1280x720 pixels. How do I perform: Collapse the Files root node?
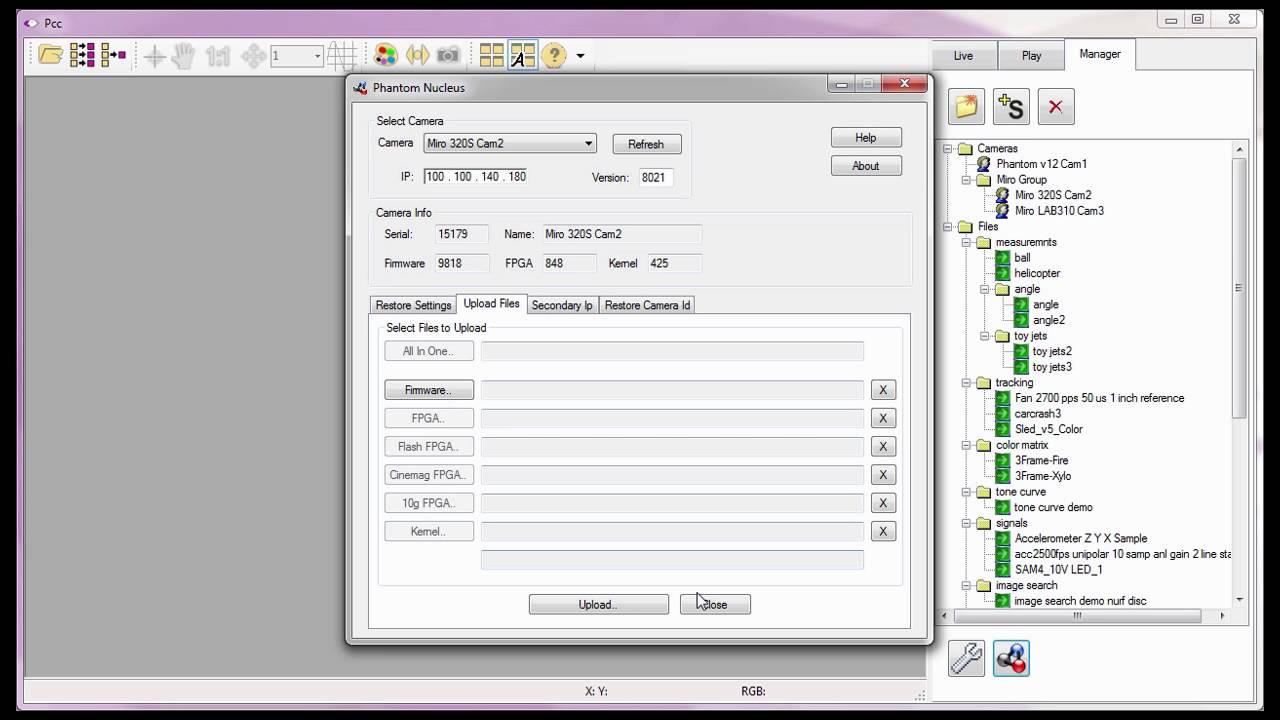click(x=950, y=227)
